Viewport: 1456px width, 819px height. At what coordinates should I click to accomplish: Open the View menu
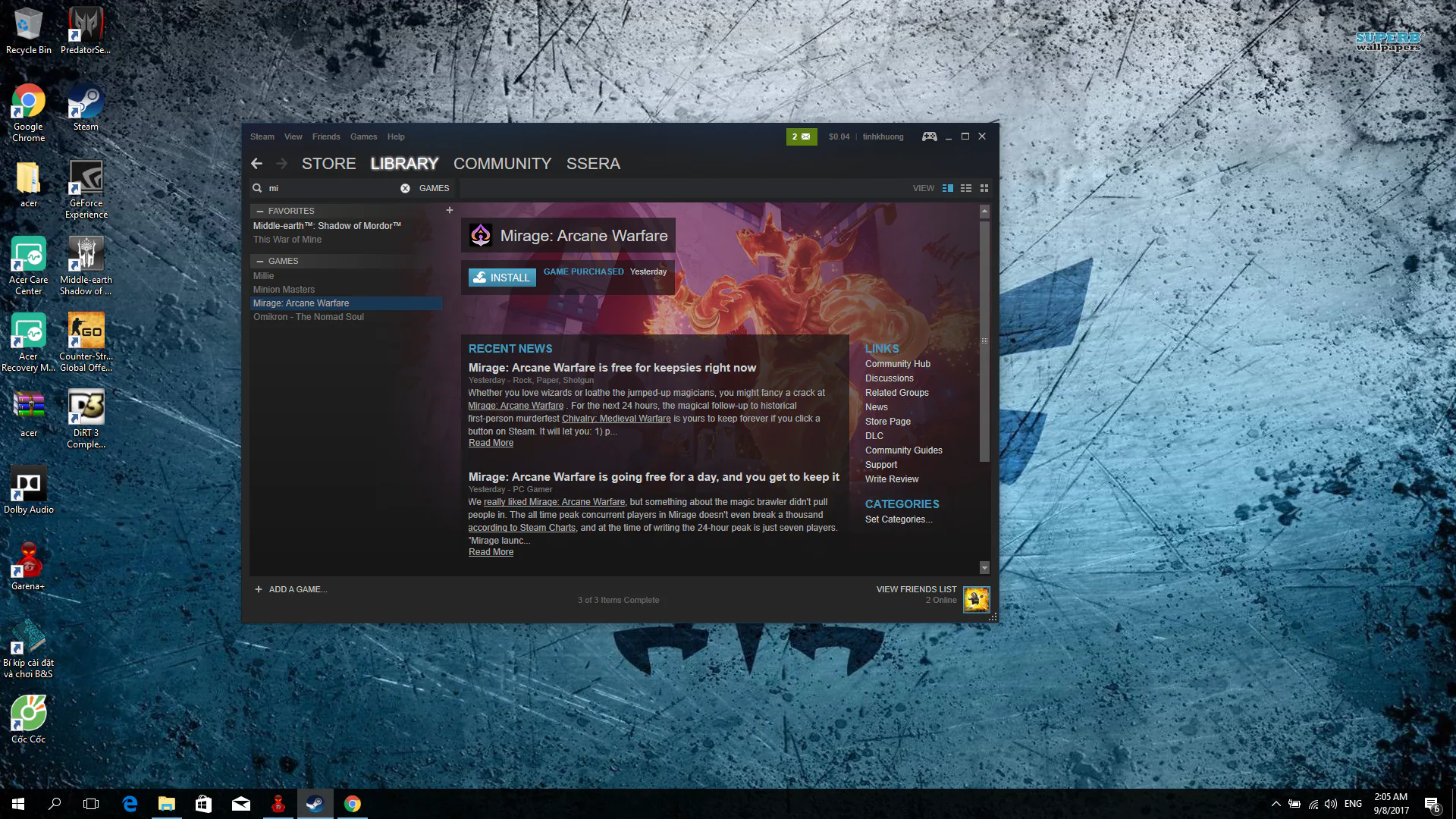[293, 136]
